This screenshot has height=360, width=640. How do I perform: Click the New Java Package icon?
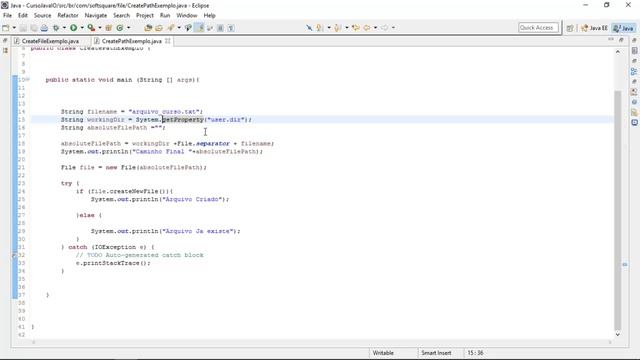pos(109,28)
